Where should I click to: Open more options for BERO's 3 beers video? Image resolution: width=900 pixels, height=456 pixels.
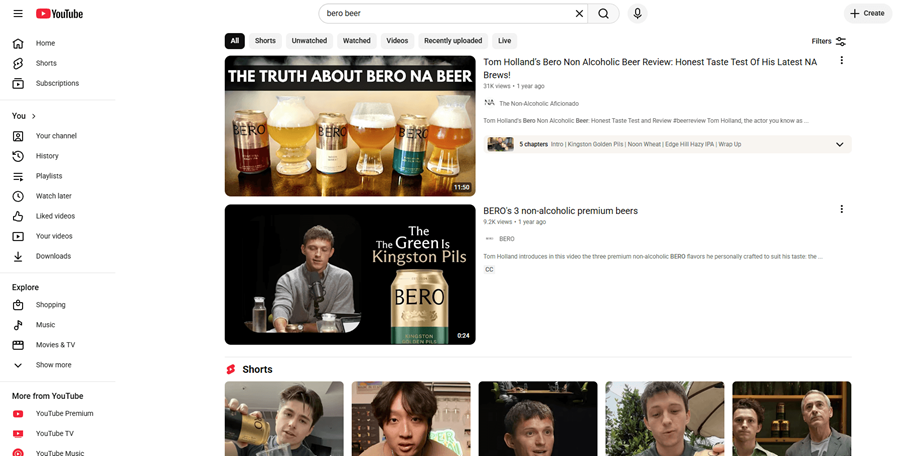[x=841, y=209]
